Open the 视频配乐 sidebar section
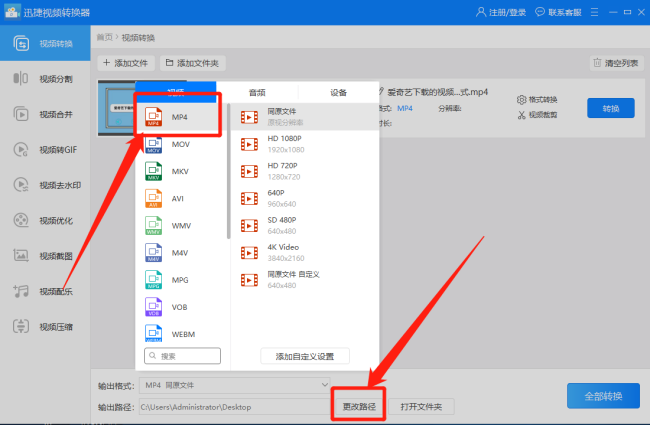This screenshot has width=650, height=425. tap(45, 291)
